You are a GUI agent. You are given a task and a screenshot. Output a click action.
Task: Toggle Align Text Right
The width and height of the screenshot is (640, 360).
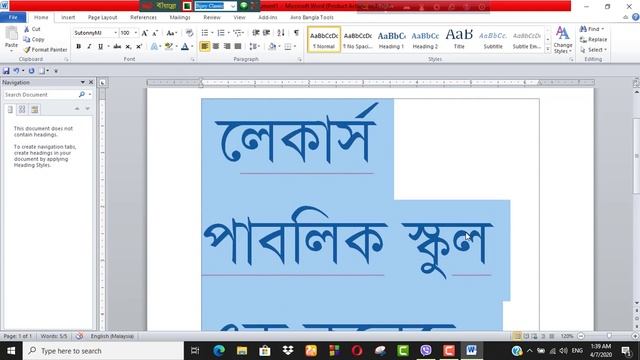(227, 46)
